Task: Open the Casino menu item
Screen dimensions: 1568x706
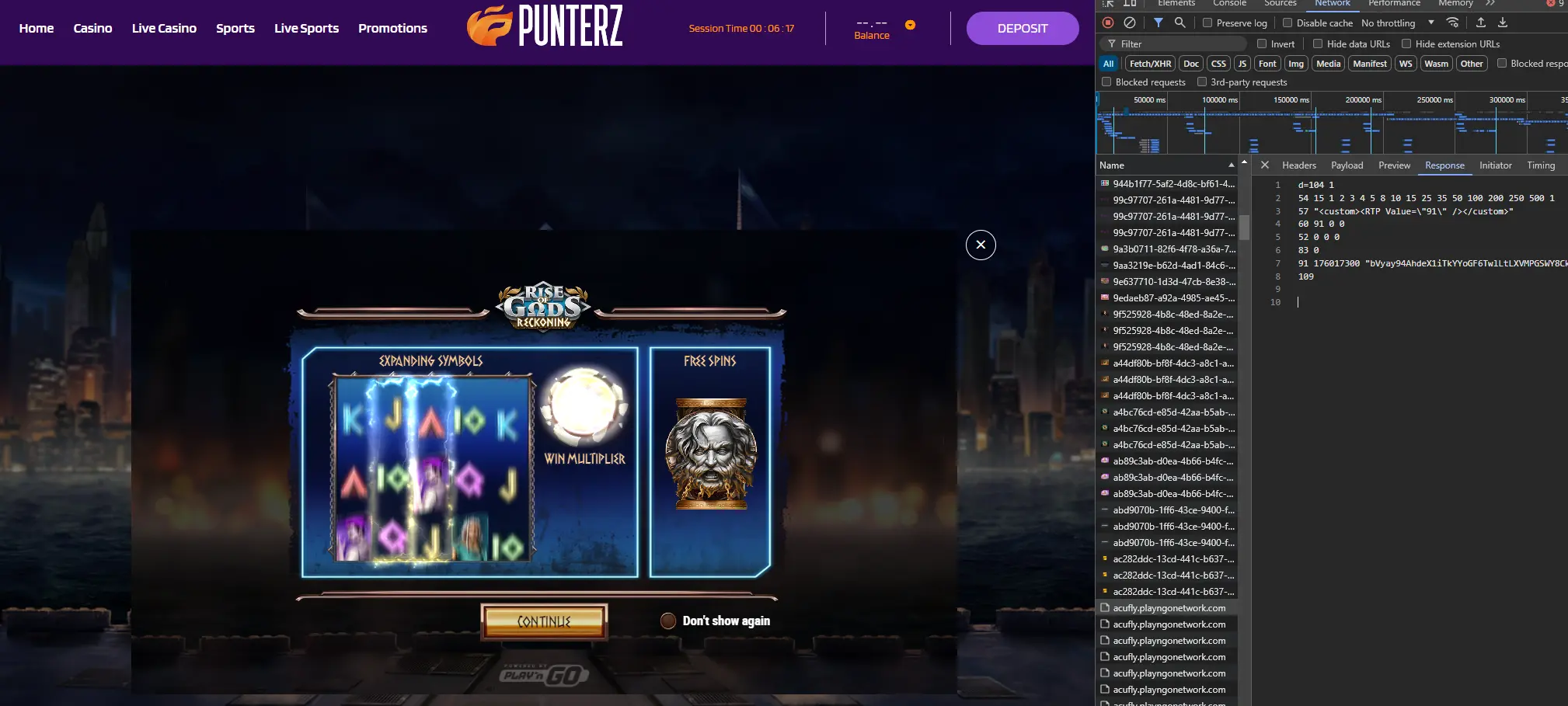Action: tap(92, 28)
